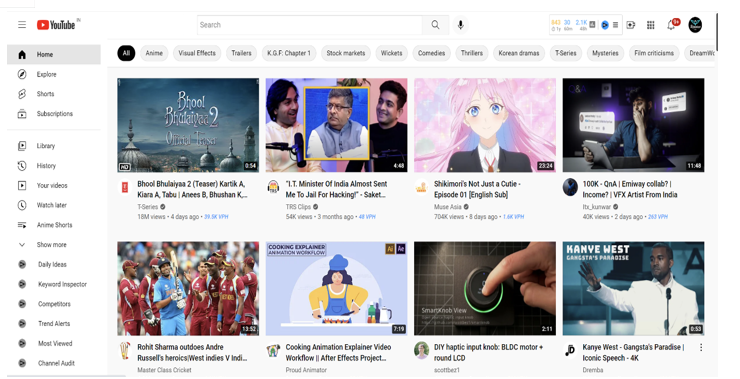Select the Anime filter chip
Viewport: 740px width, 379px height.
coord(154,53)
